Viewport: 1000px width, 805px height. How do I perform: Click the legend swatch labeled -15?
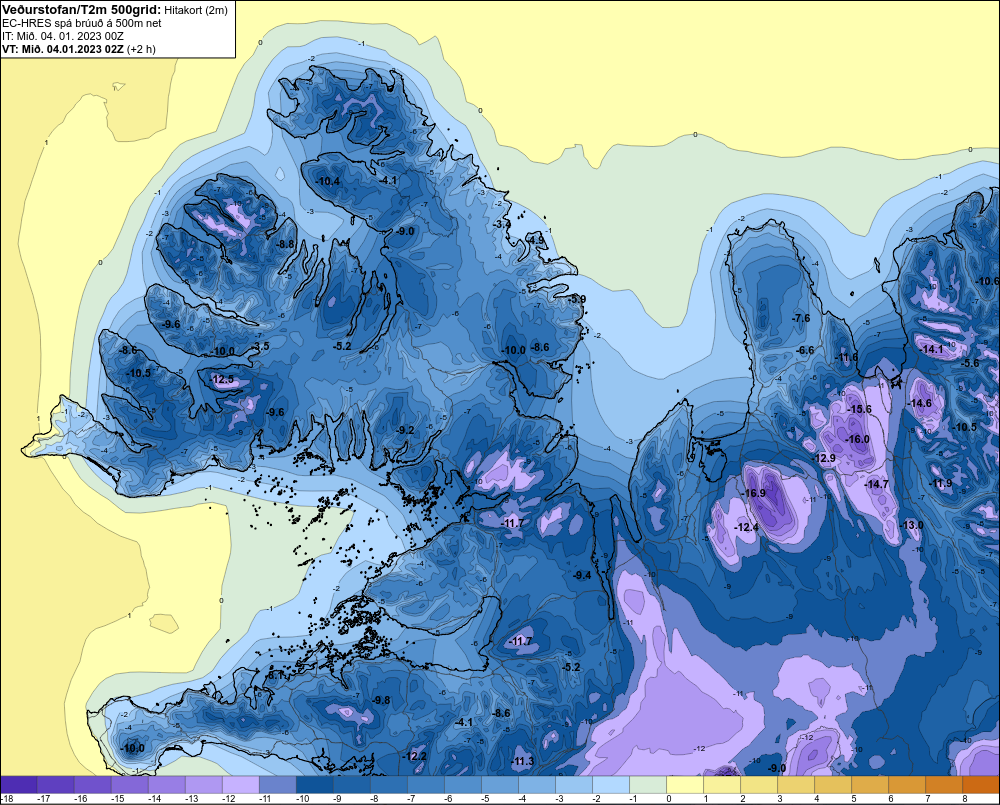click(129, 784)
